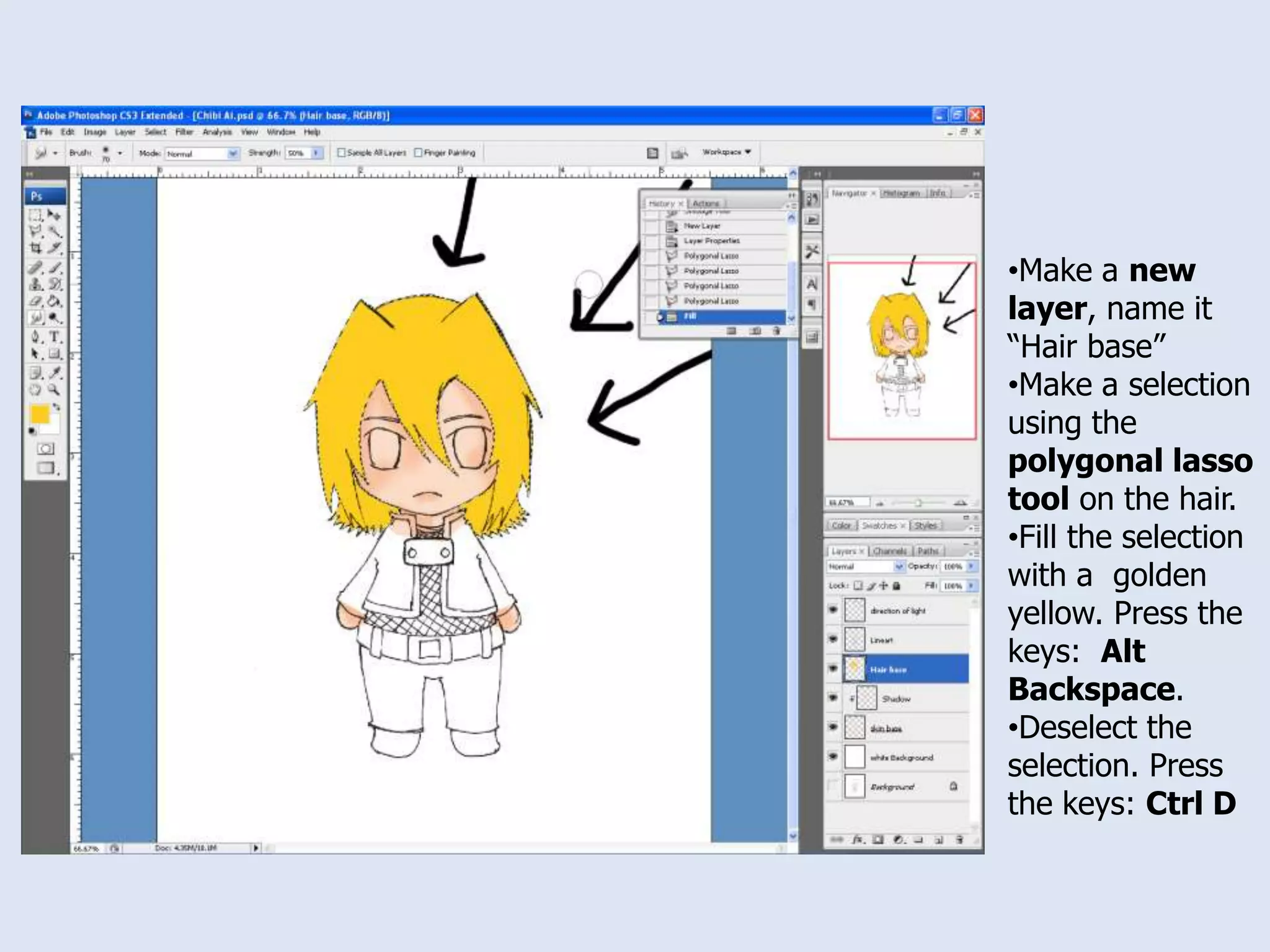
Task: Delete layer trash icon in Layers panel
Action: pos(960,840)
